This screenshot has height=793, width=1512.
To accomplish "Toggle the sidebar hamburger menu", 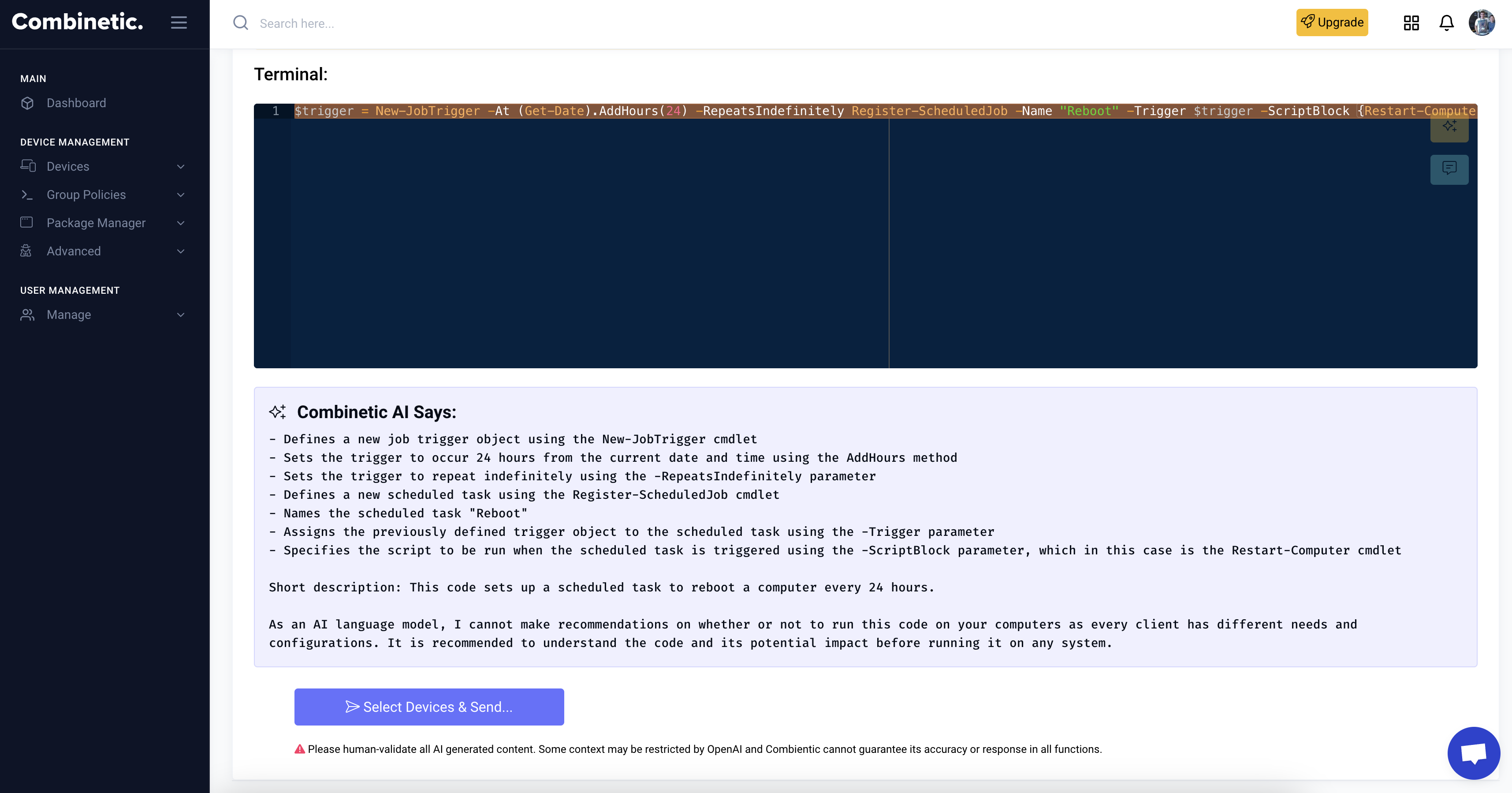I will tap(179, 22).
